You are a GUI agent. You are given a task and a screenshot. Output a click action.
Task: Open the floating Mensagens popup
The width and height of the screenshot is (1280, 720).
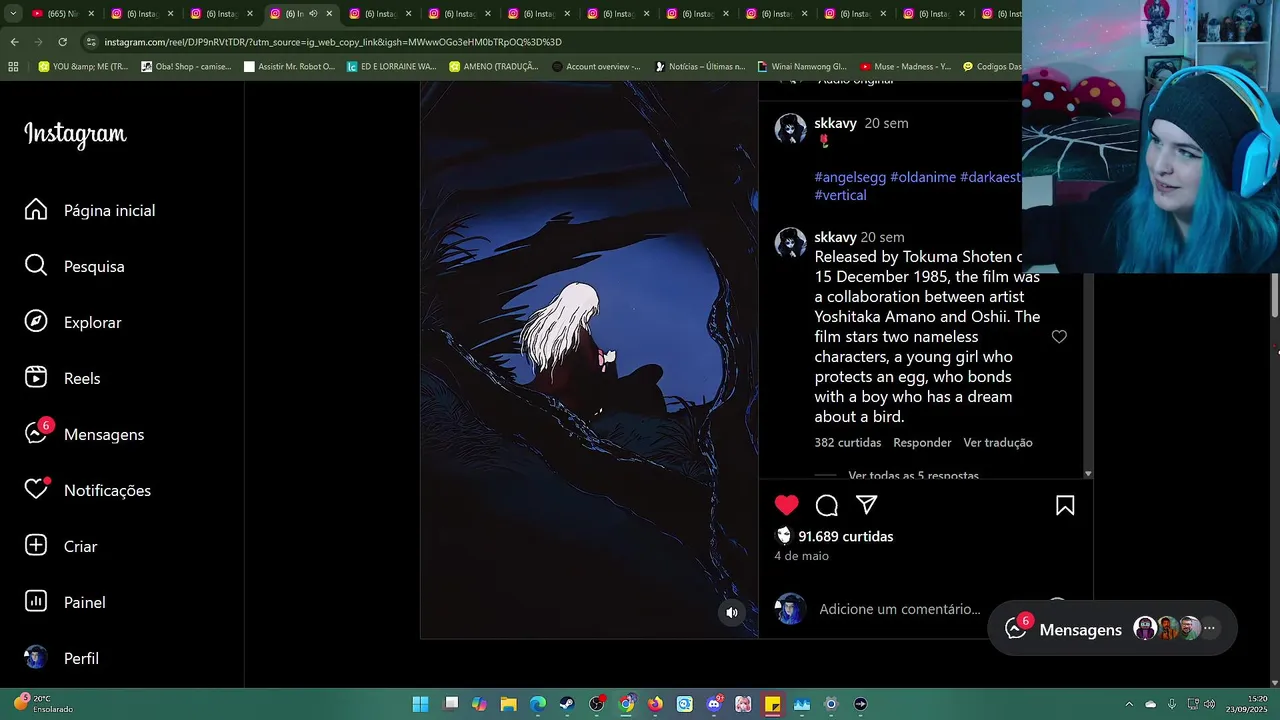(x=1112, y=629)
